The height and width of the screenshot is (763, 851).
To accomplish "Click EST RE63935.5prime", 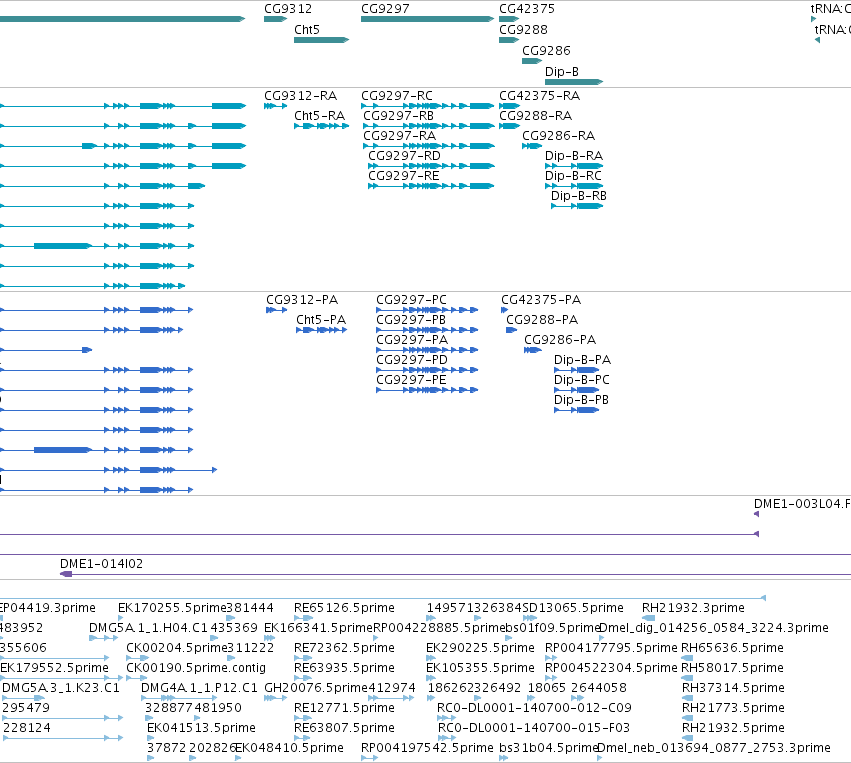I will [x=303, y=678].
